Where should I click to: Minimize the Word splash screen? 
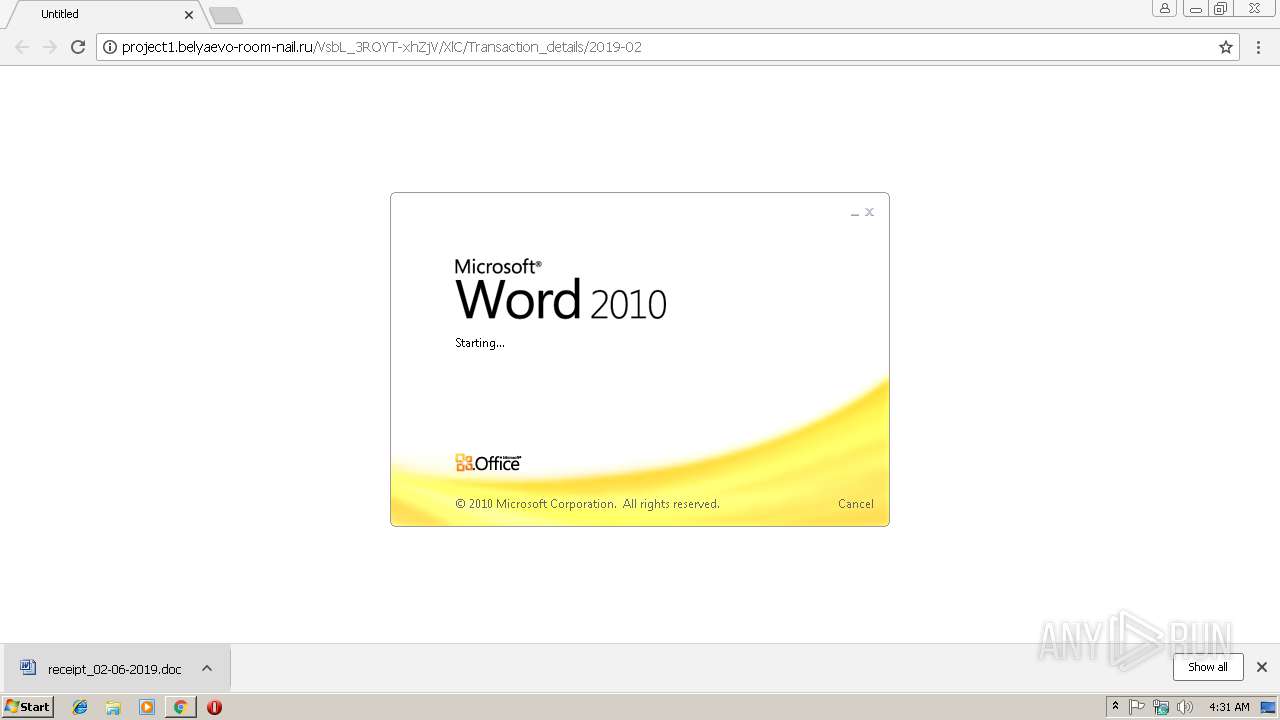tap(855, 213)
